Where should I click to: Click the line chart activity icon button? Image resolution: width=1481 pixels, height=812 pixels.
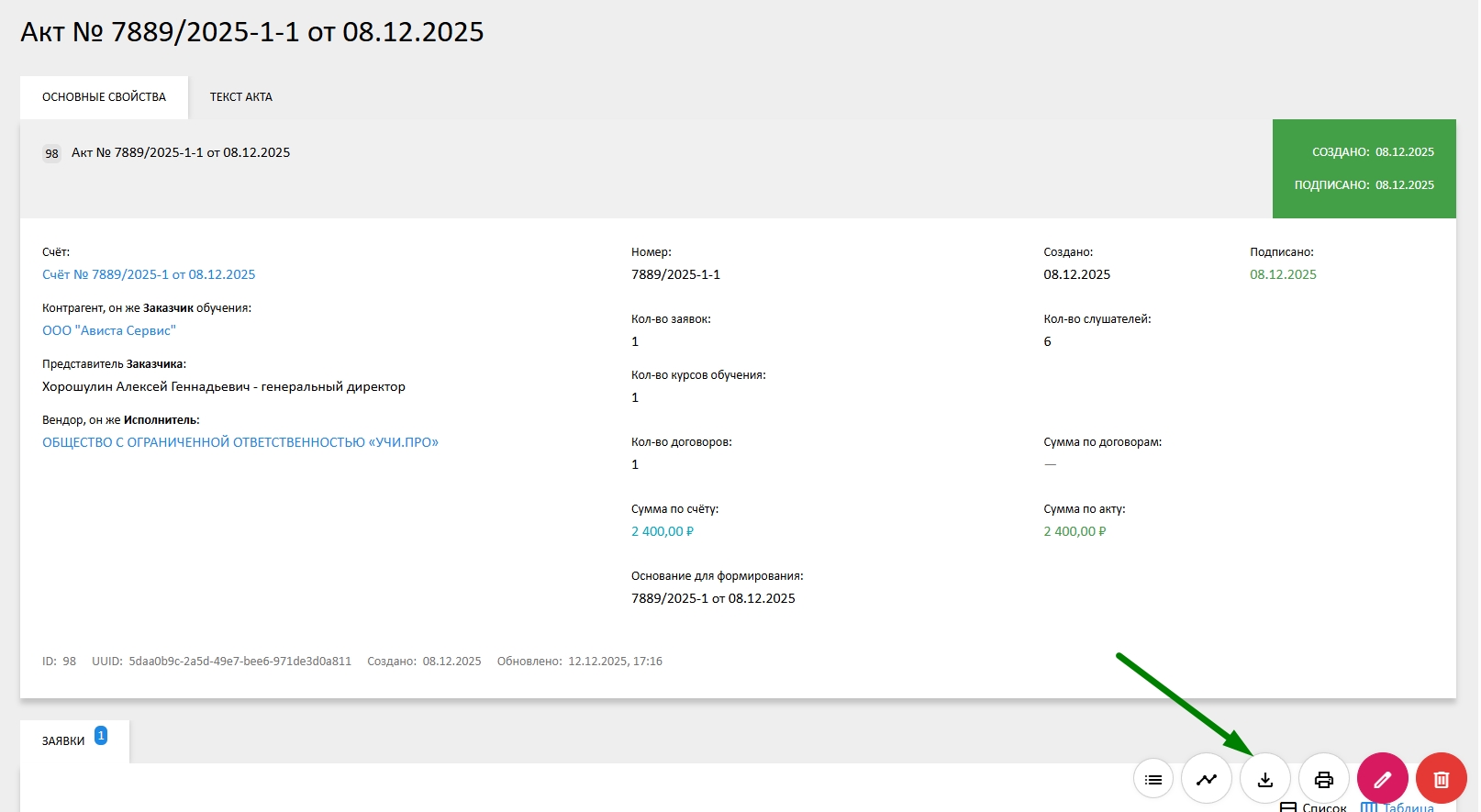click(x=1206, y=779)
